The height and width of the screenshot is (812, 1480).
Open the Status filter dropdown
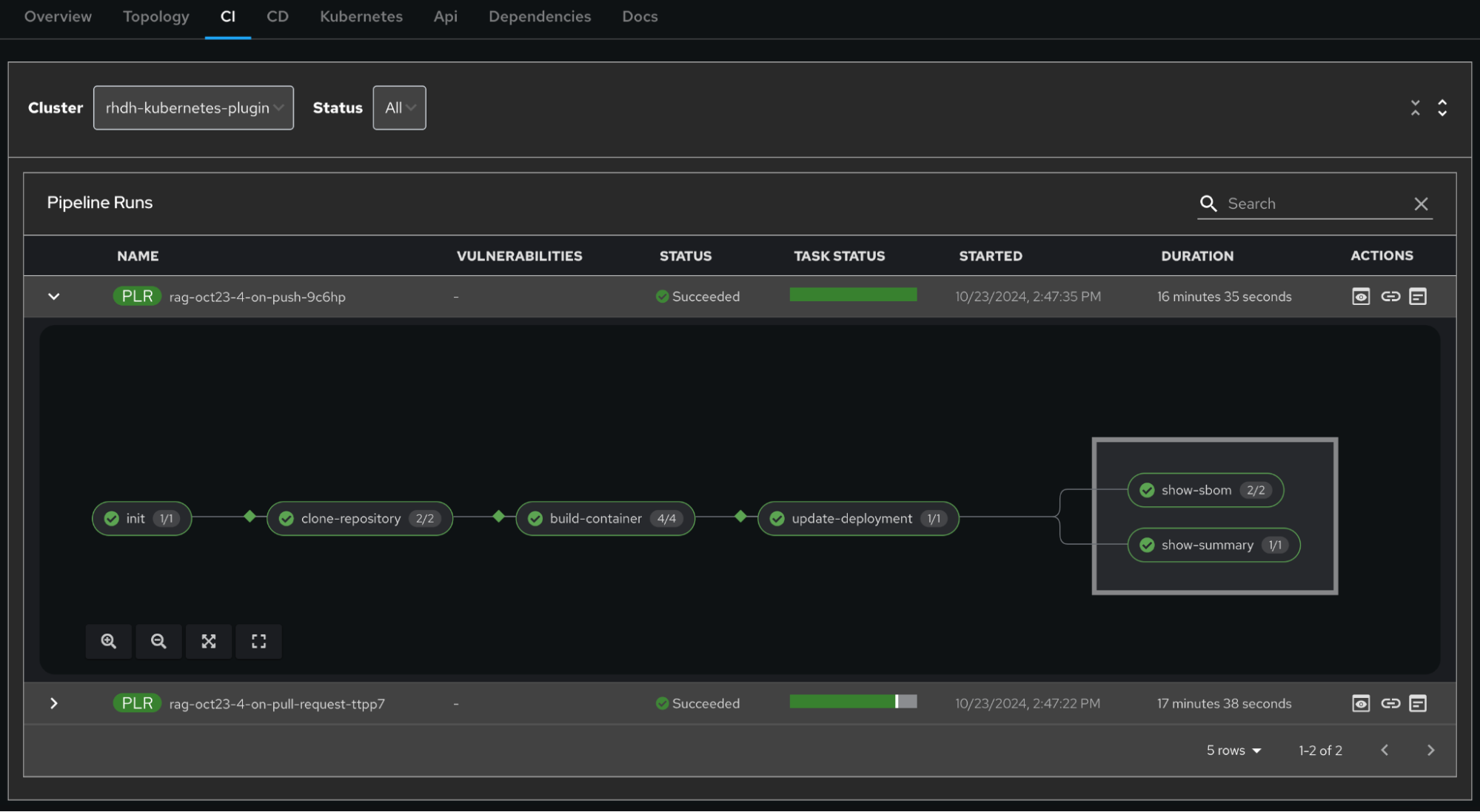[x=399, y=108]
